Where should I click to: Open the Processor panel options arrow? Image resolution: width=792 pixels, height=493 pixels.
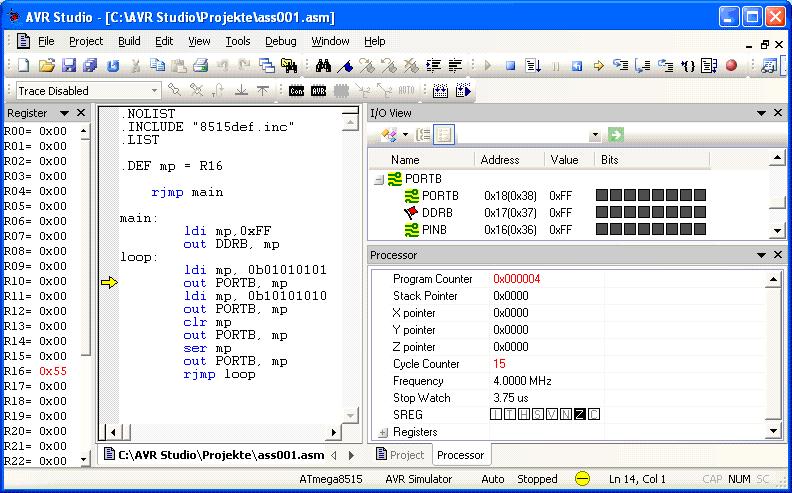(x=762, y=255)
